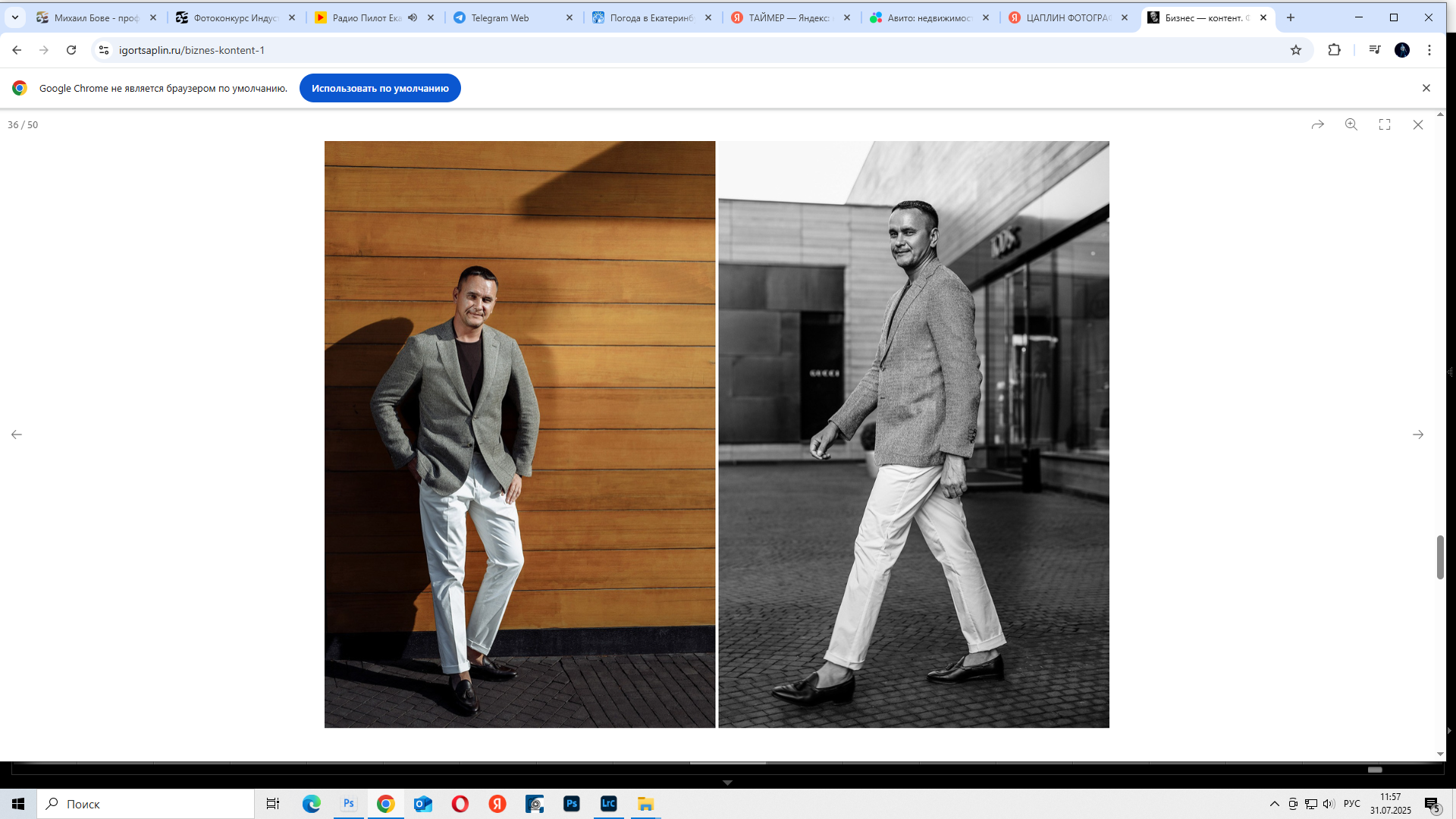
Task: Open Lightroom Classic from the taskbar
Action: [x=609, y=804]
